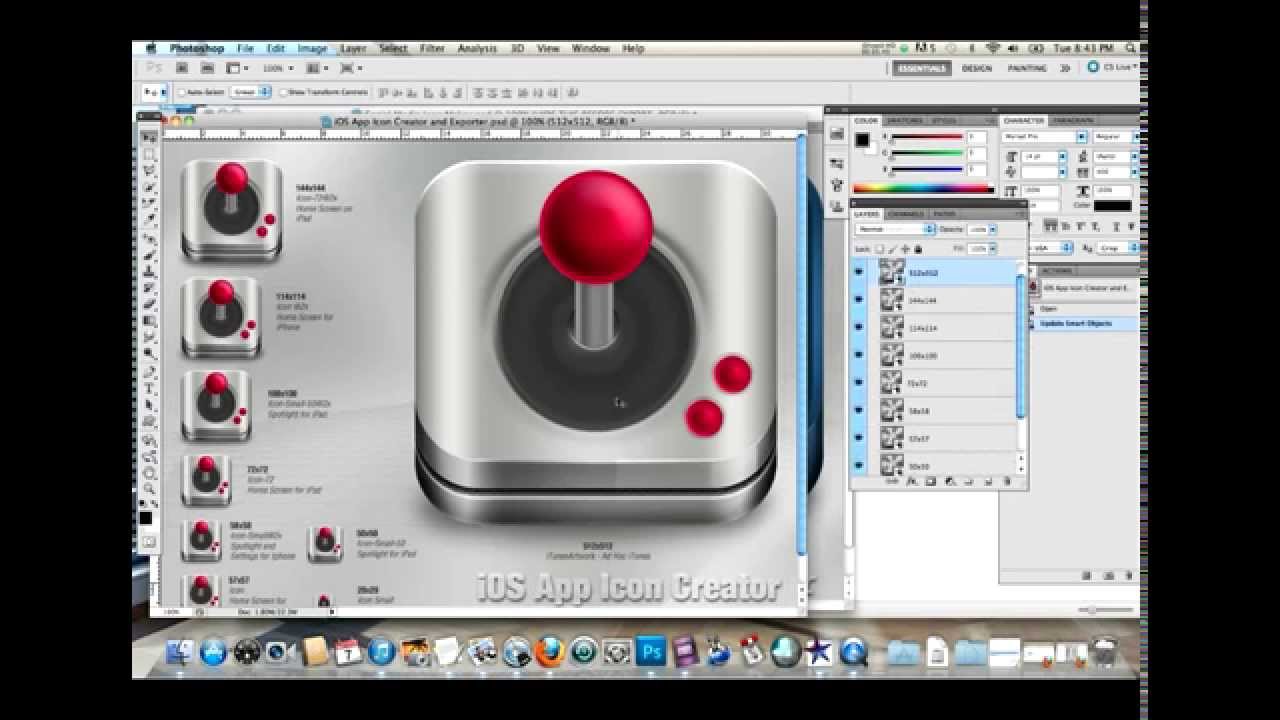Hide the 57x57 layer with its eye icon

coord(859,437)
